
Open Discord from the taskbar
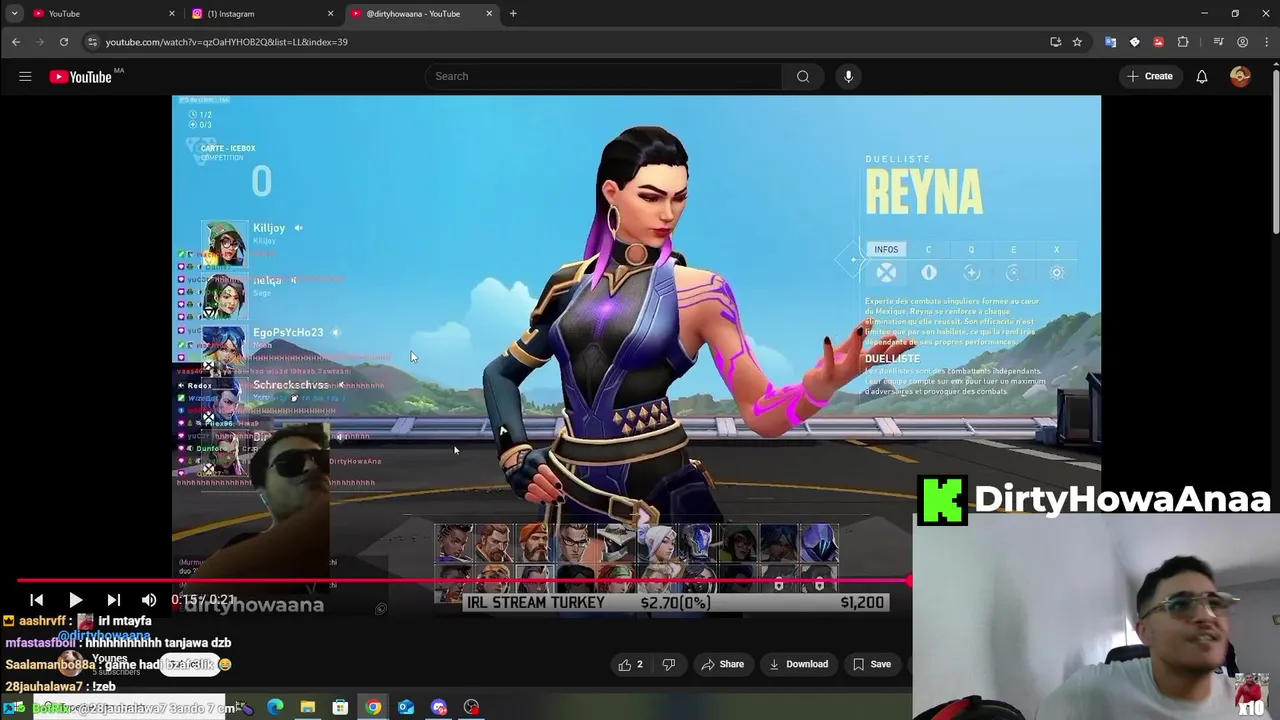(x=439, y=707)
